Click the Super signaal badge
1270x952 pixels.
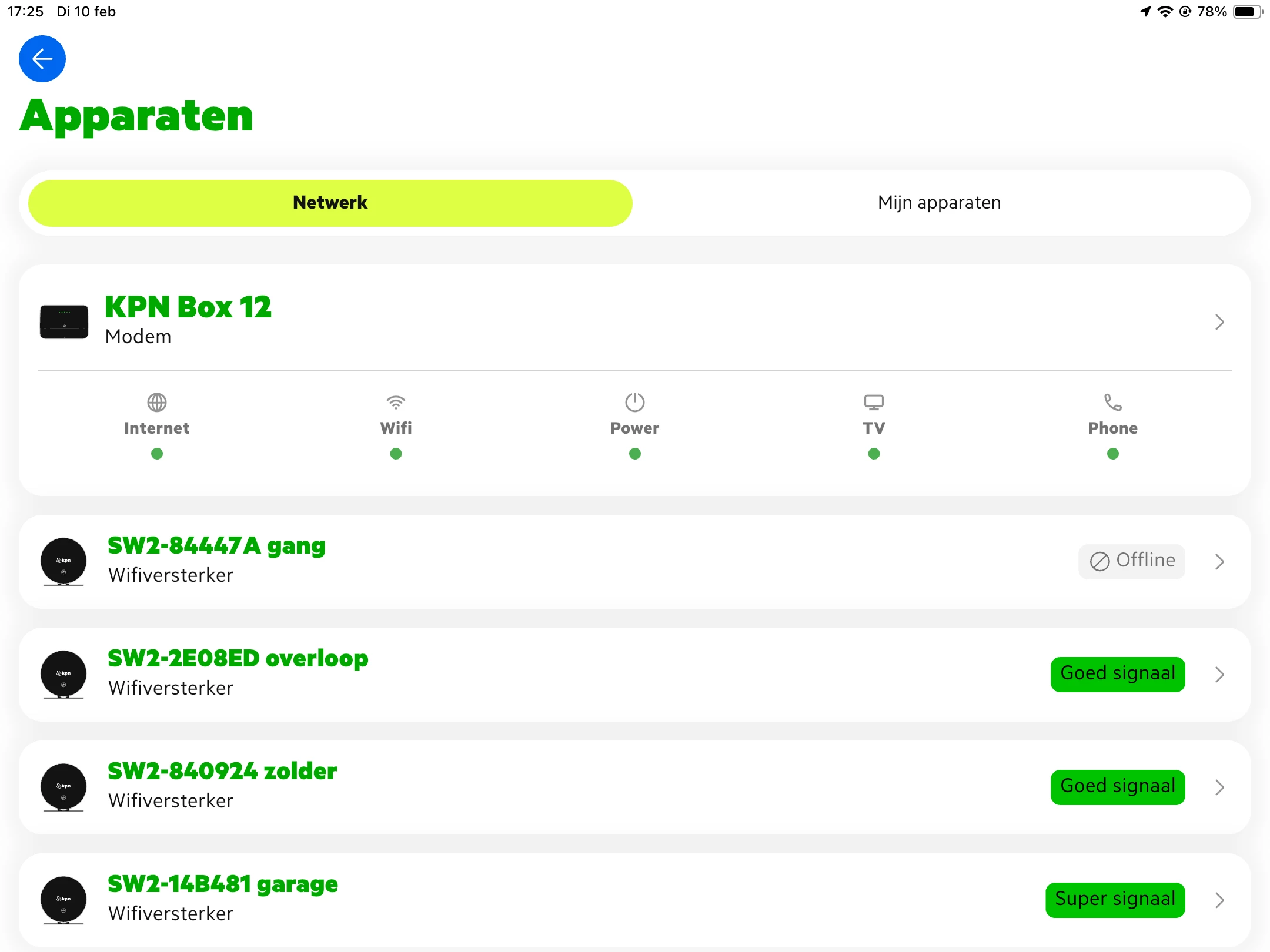1115,900
